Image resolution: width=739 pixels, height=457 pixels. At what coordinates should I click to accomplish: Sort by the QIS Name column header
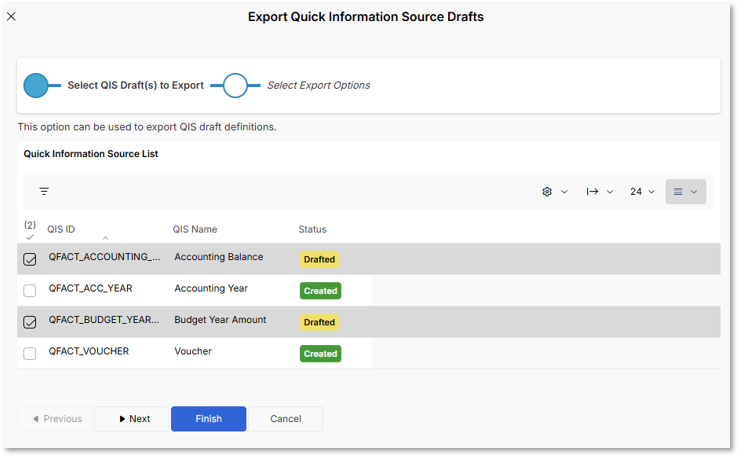pos(195,229)
